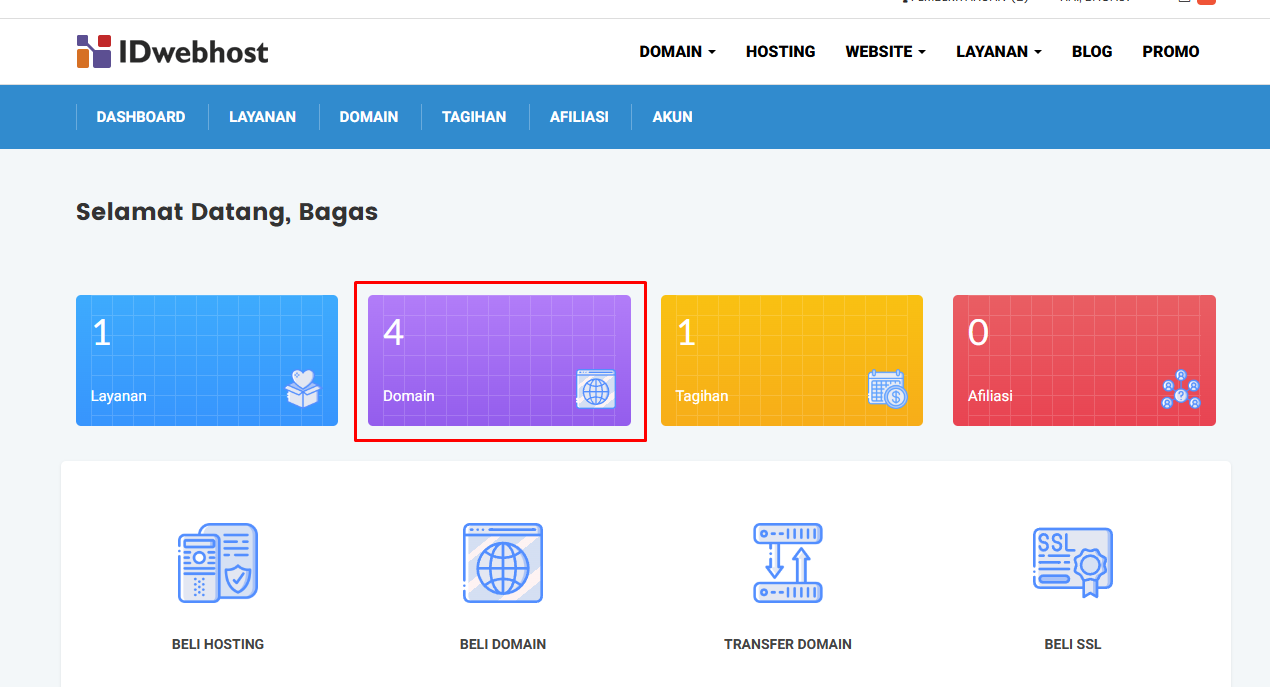This screenshot has height=687, width=1270.
Task: Open the Layanan gift box icon
Action: tap(303, 388)
